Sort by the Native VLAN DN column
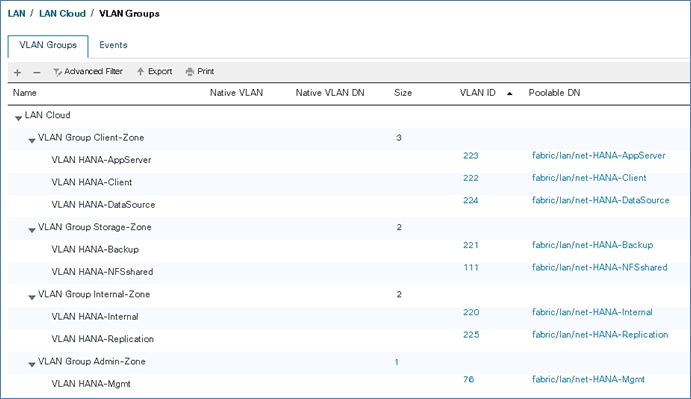 [330, 93]
